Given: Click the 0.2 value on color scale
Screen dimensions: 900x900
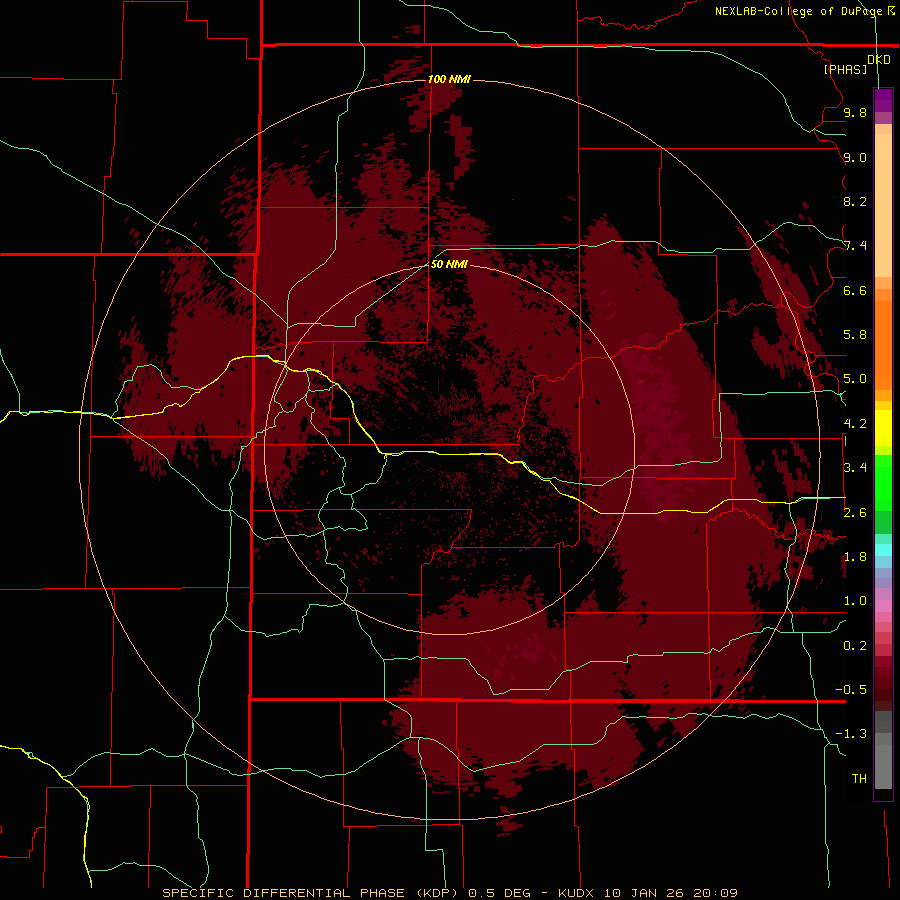Looking at the screenshot, I should [855, 646].
